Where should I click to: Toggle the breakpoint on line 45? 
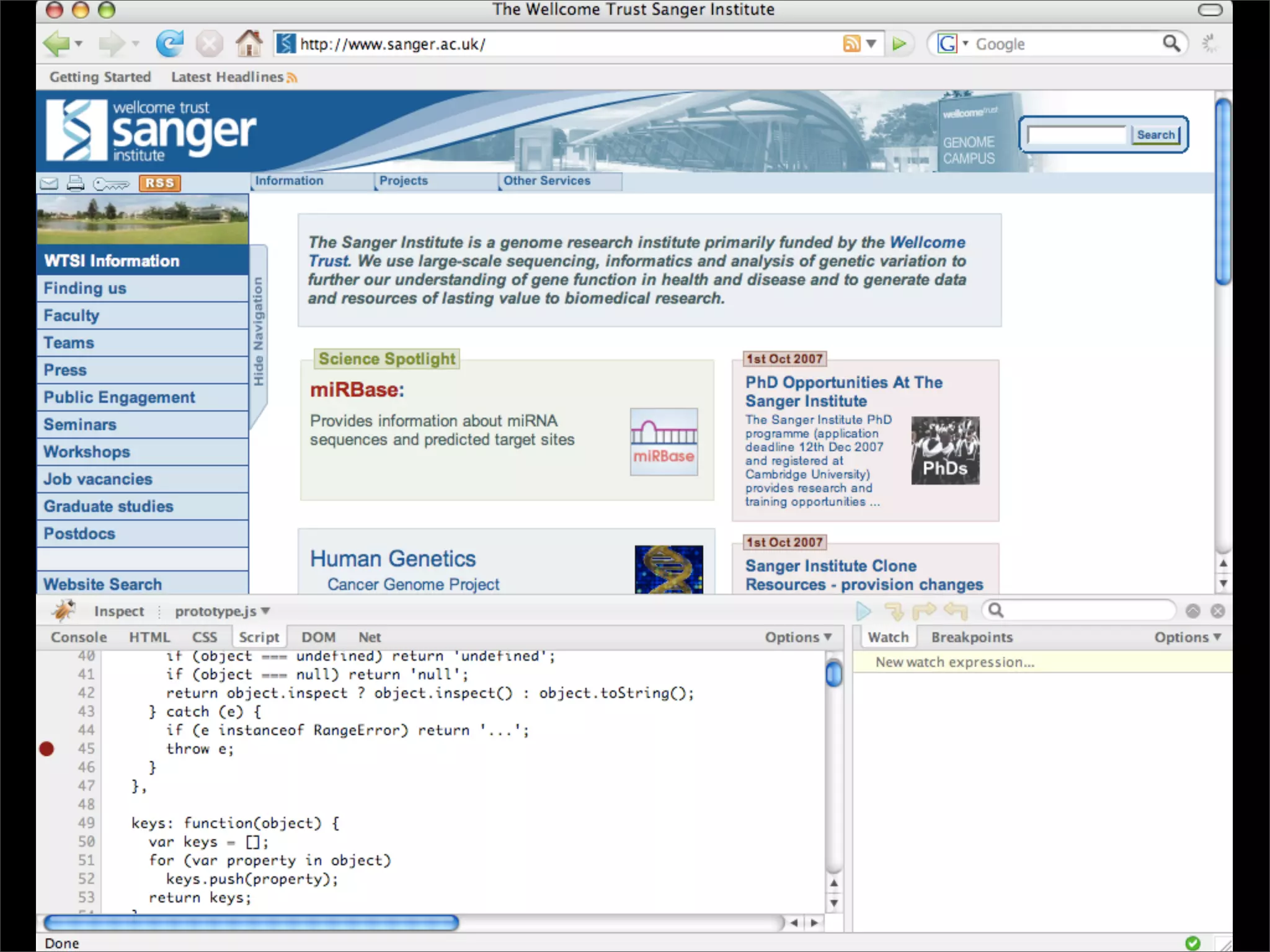[47, 749]
